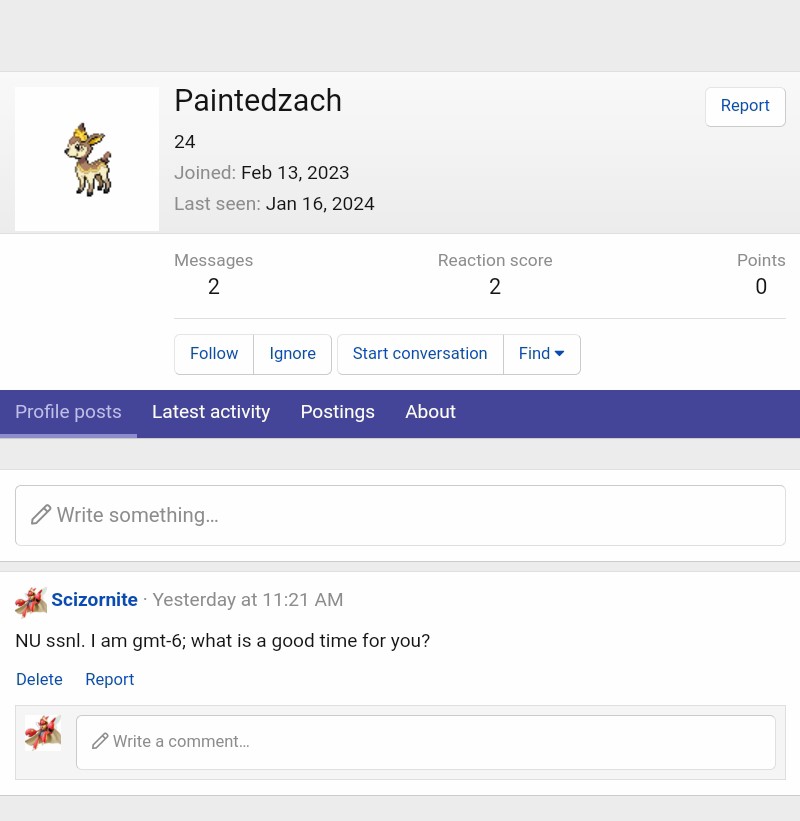Open the Latest activity tab
Viewport: 800px width, 821px height.
pos(211,413)
